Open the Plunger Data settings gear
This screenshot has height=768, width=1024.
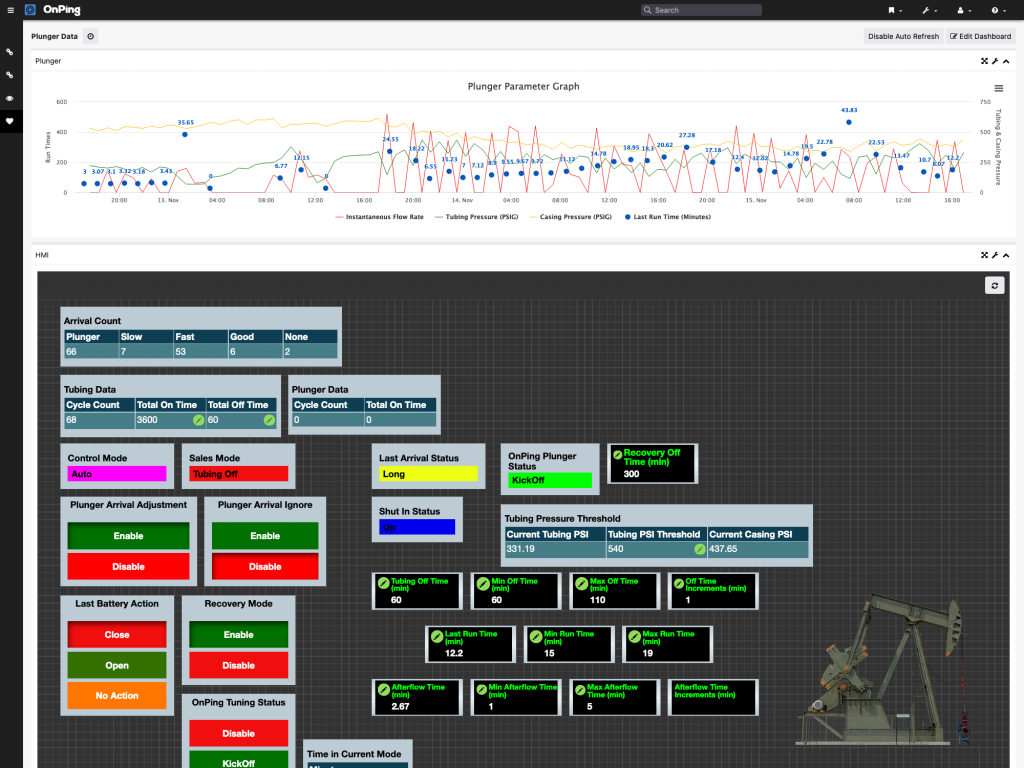coord(91,37)
